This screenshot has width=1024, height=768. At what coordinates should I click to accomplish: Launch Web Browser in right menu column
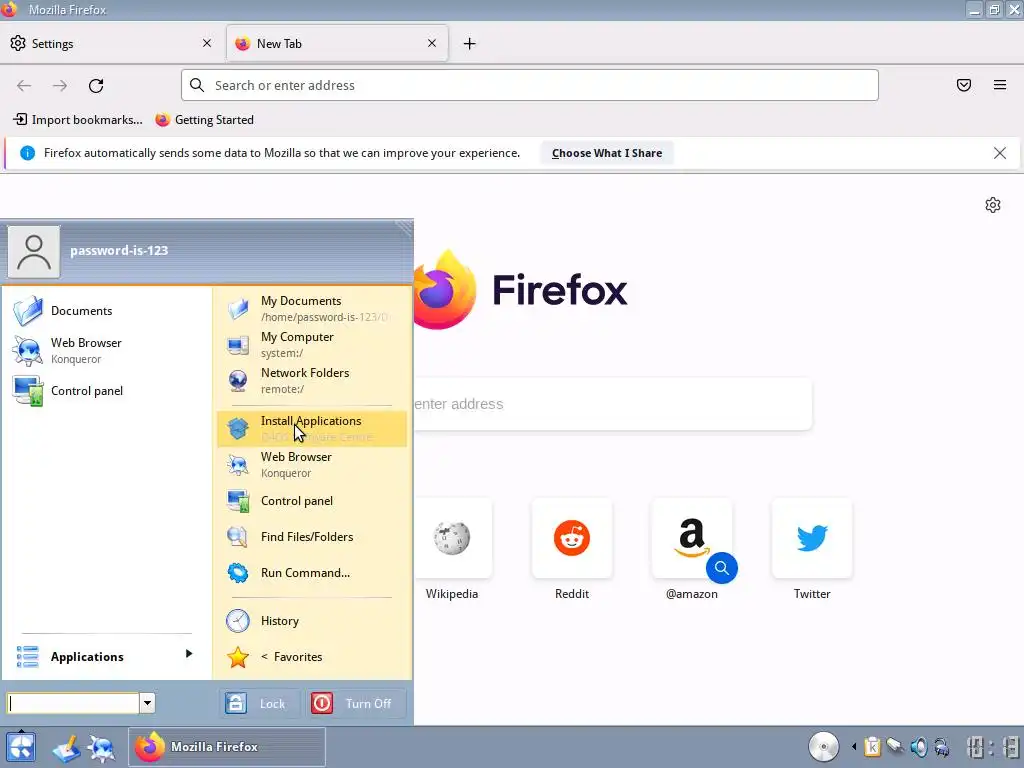[312, 464]
